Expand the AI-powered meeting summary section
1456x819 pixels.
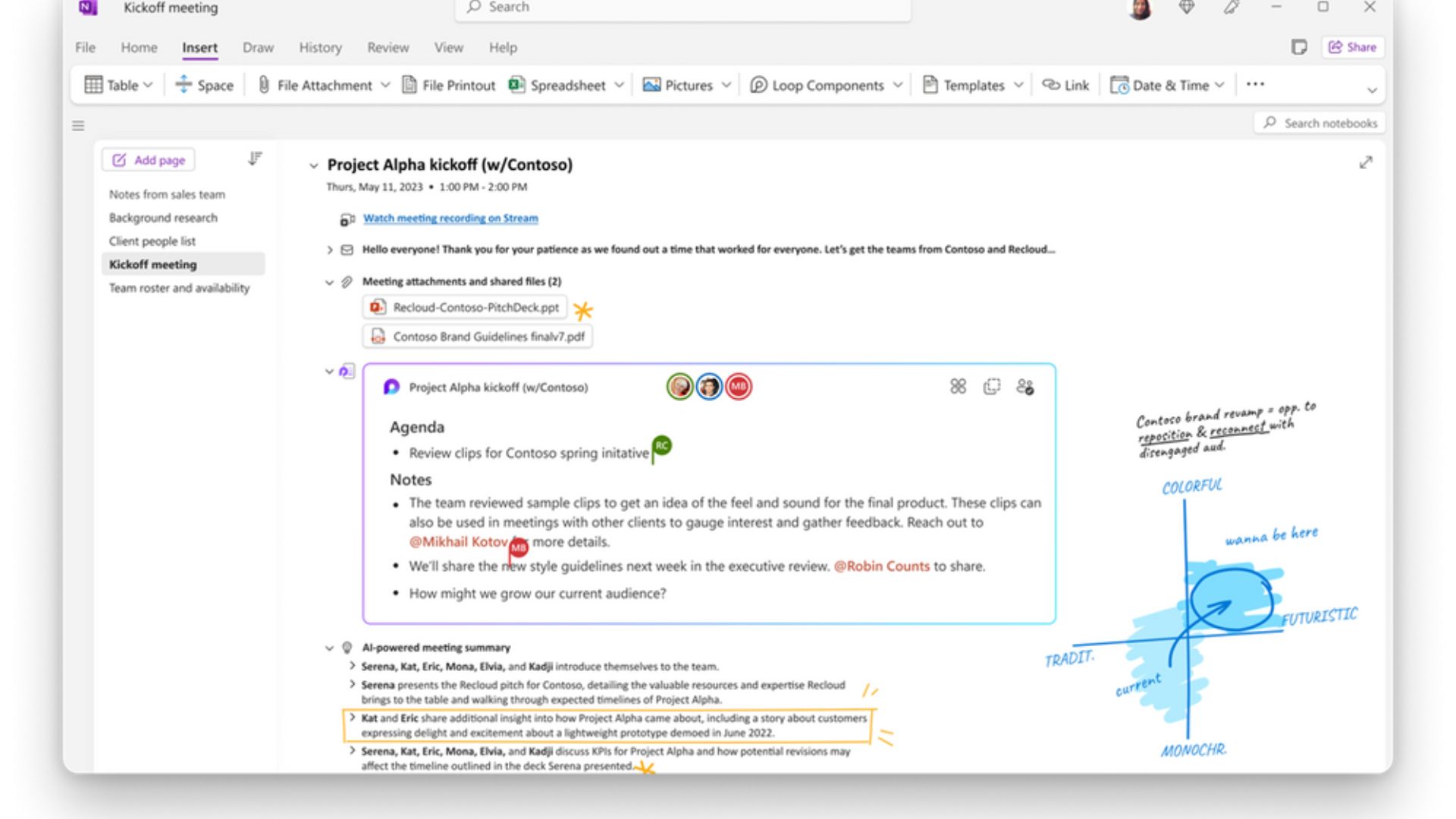pyautogui.click(x=329, y=647)
